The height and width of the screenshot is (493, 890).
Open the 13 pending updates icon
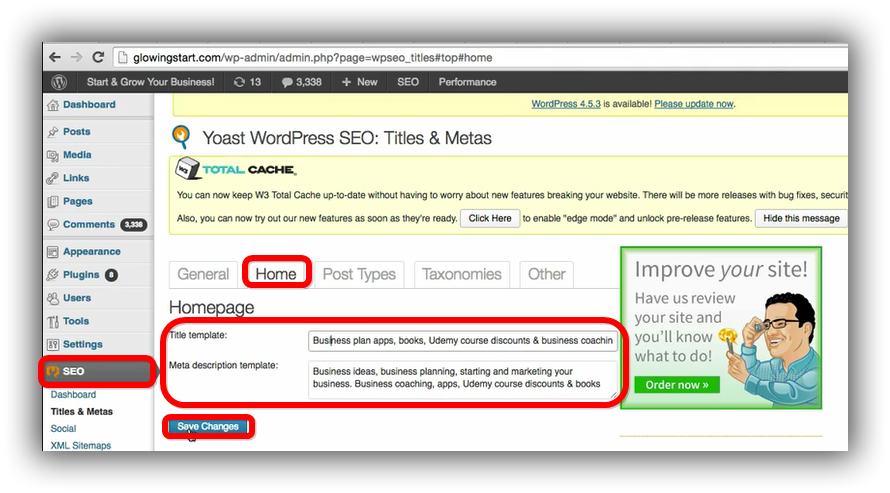click(x=247, y=82)
